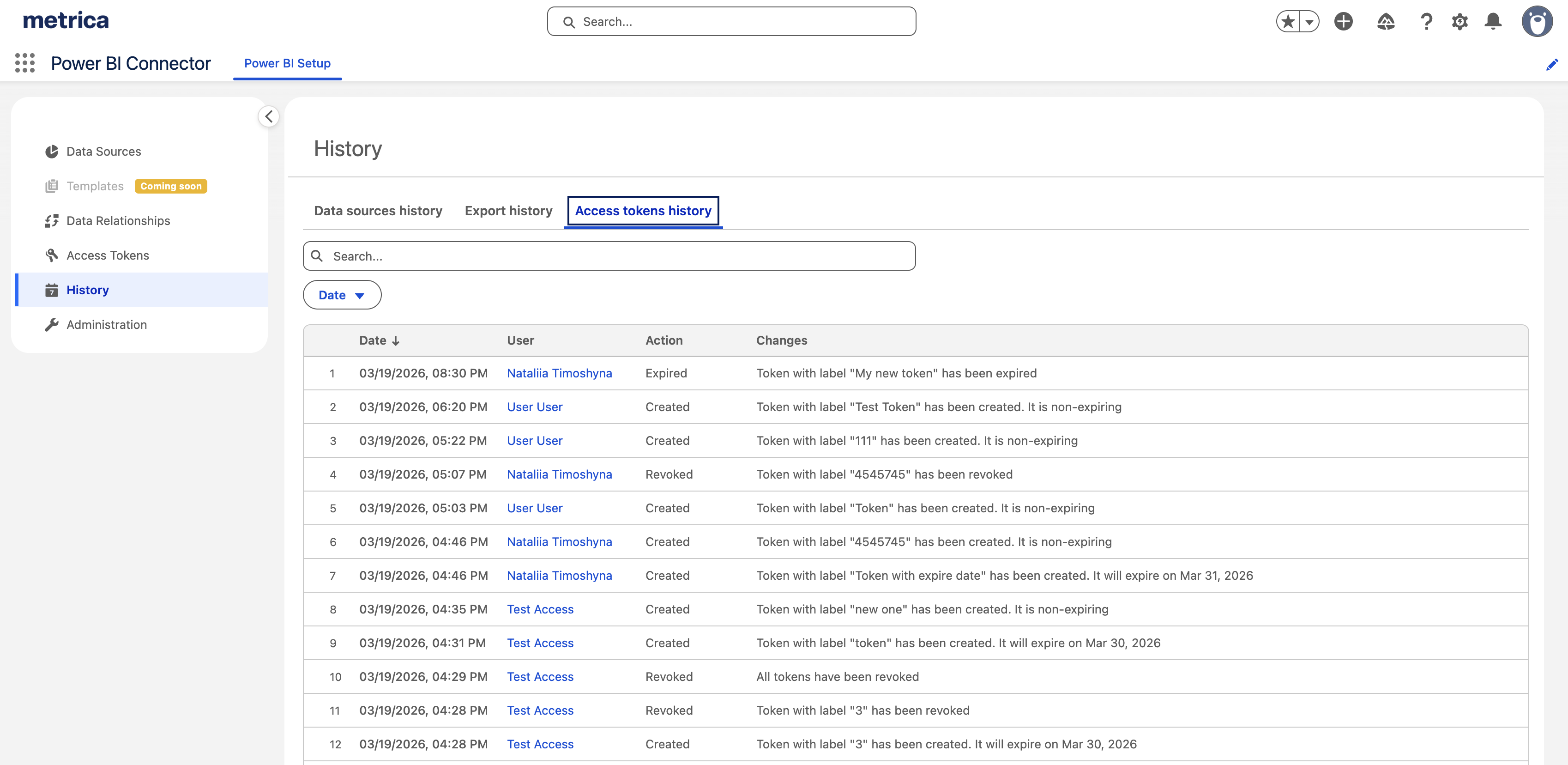The width and height of the screenshot is (1568, 765).
Task: Expand the favorites list dropdown arrow
Action: pyautogui.click(x=1309, y=21)
